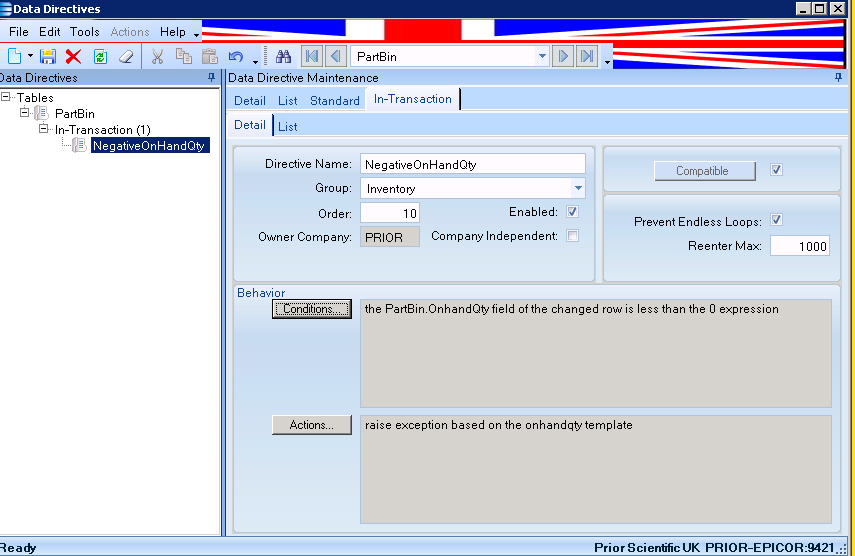Collapse the Tables tree node

pos(5,97)
